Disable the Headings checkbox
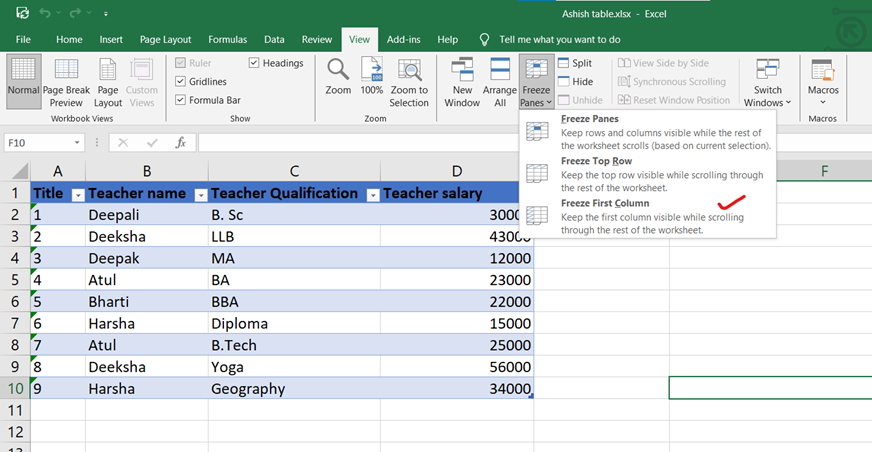Image resolution: width=872 pixels, height=452 pixels. pos(254,63)
